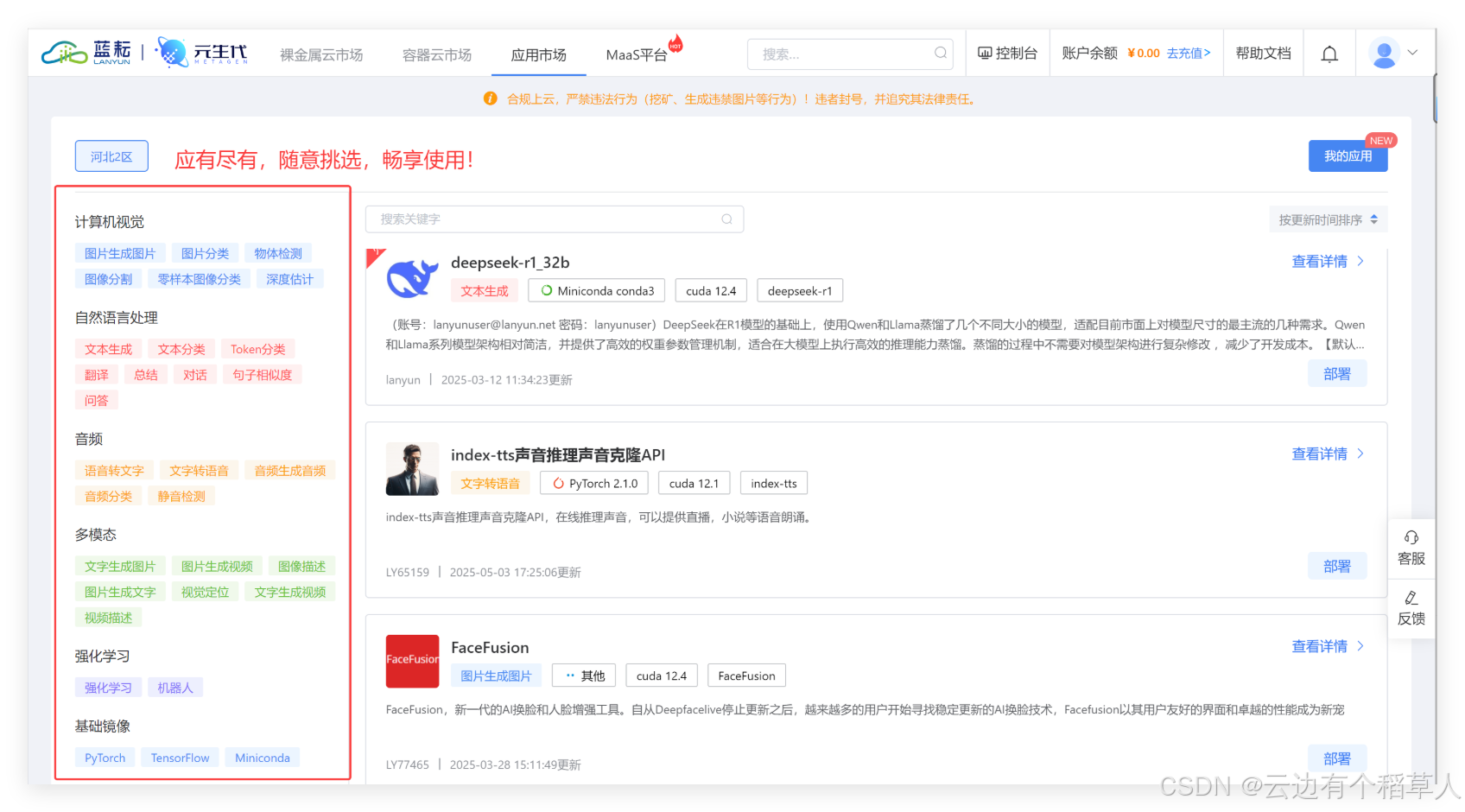This screenshot has width=1465, height=812.
Task: Select the Miniconda base image tag
Action: [263, 758]
